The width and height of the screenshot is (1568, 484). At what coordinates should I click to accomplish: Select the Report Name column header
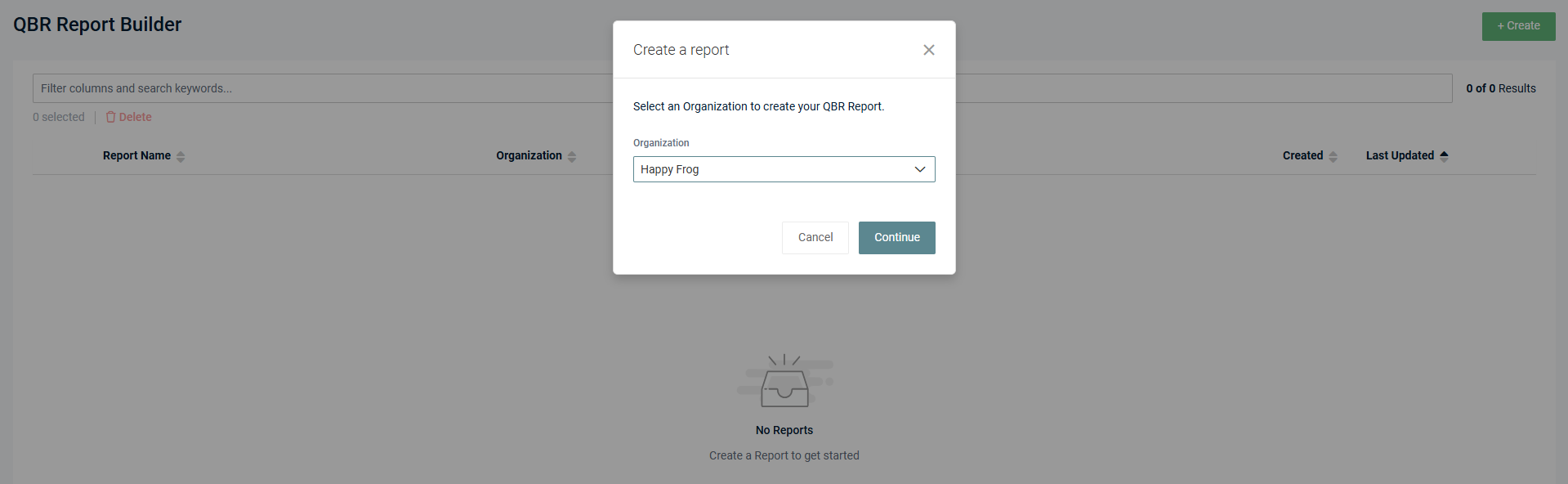click(x=136, y=155)
